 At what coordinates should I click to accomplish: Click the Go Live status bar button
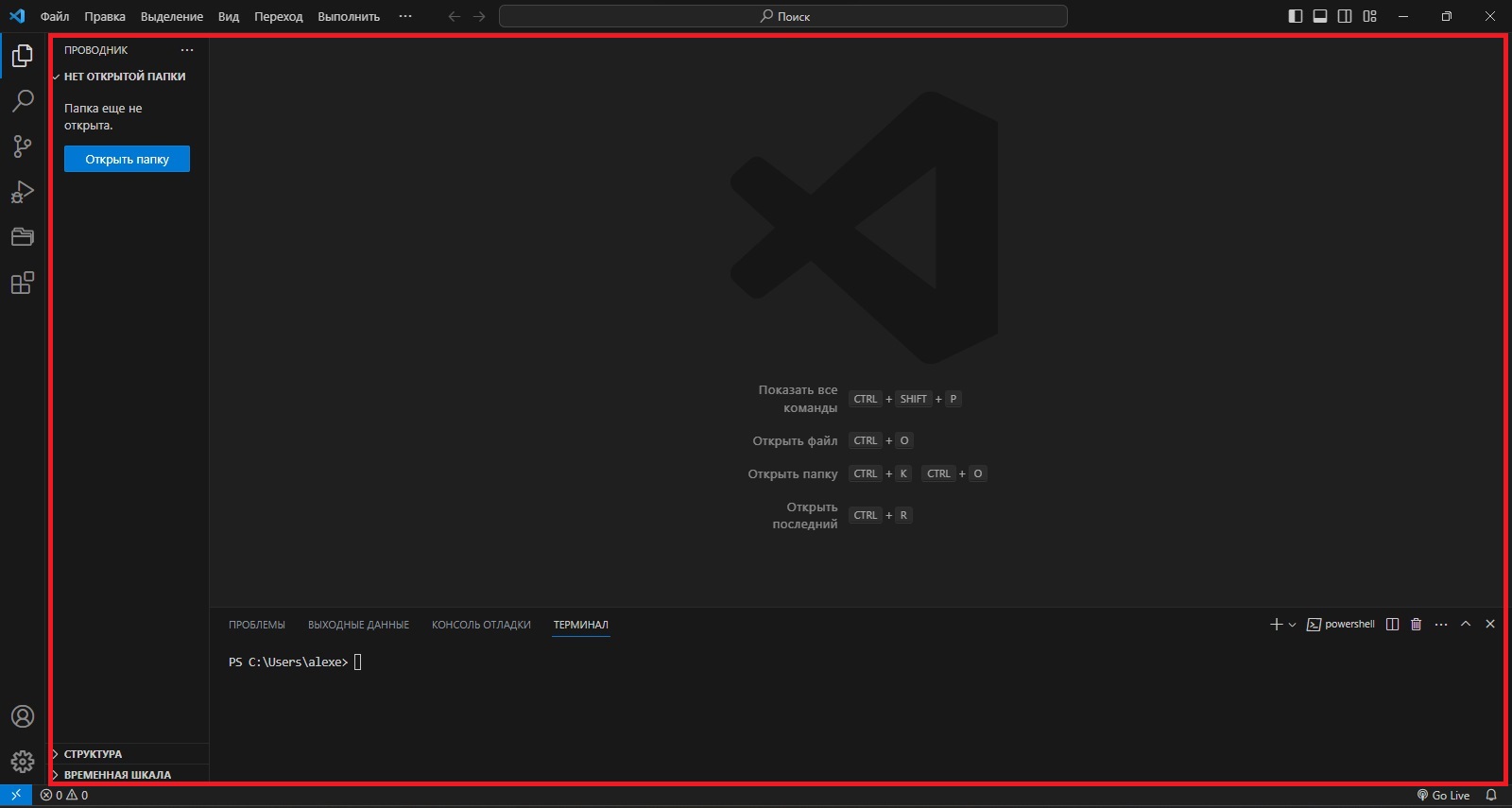pos(1443,796)
